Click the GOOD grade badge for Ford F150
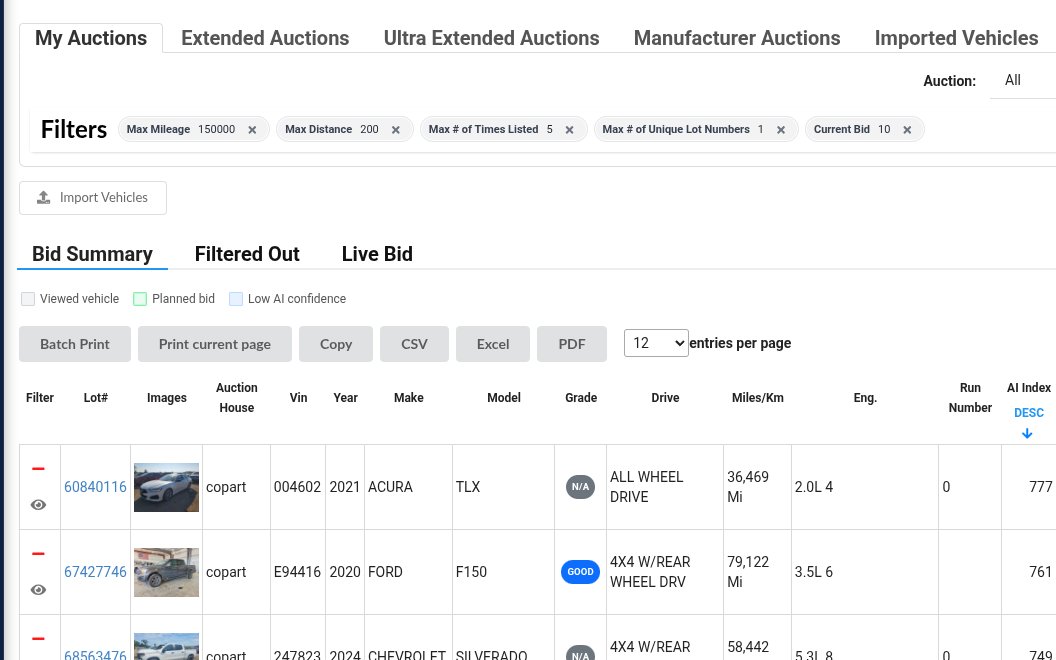Screen dimensions: 1056x660 click(580, 572)
